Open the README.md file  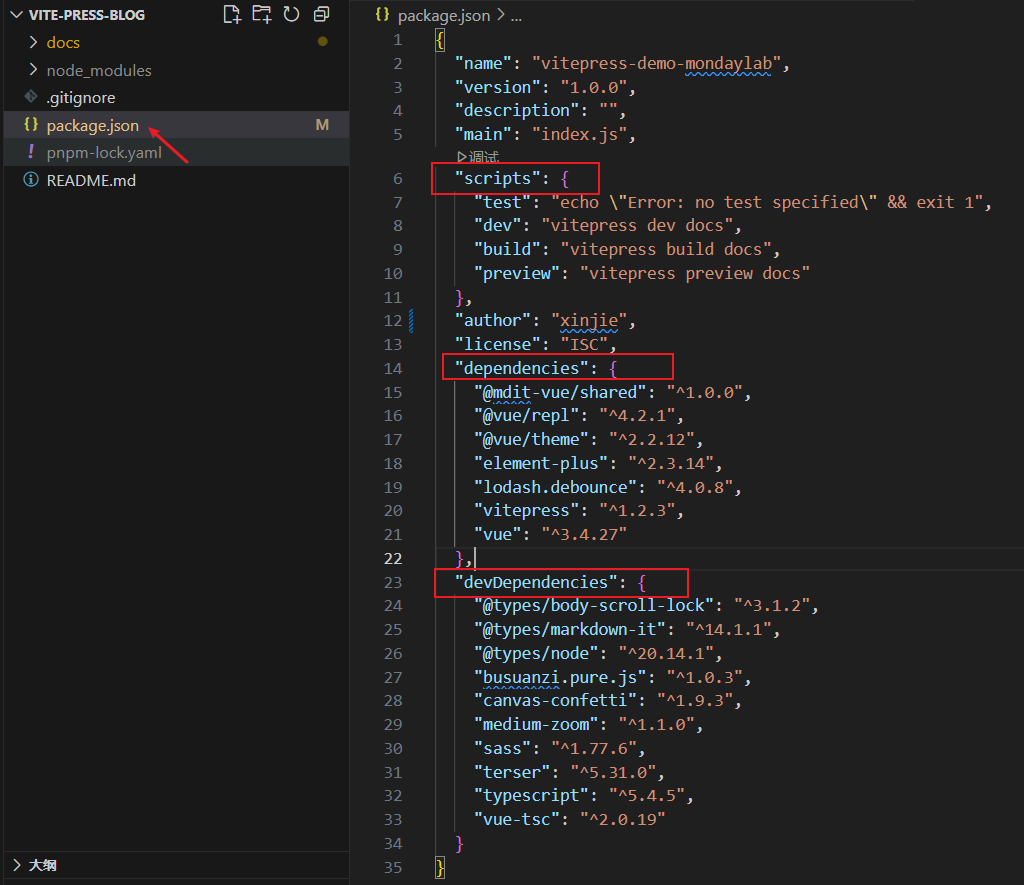click(91, 181)
